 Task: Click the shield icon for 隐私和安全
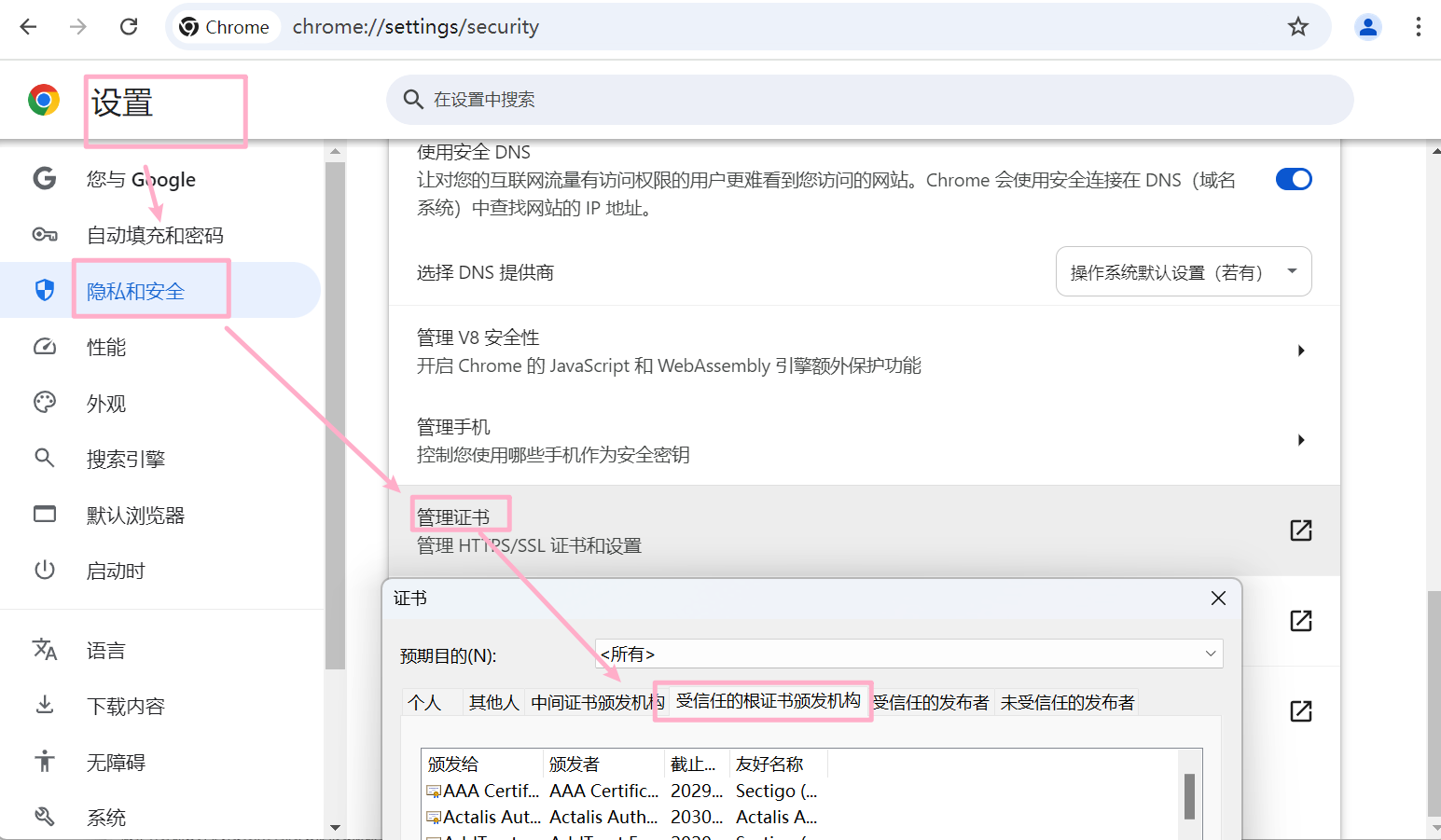click(45, 290)
